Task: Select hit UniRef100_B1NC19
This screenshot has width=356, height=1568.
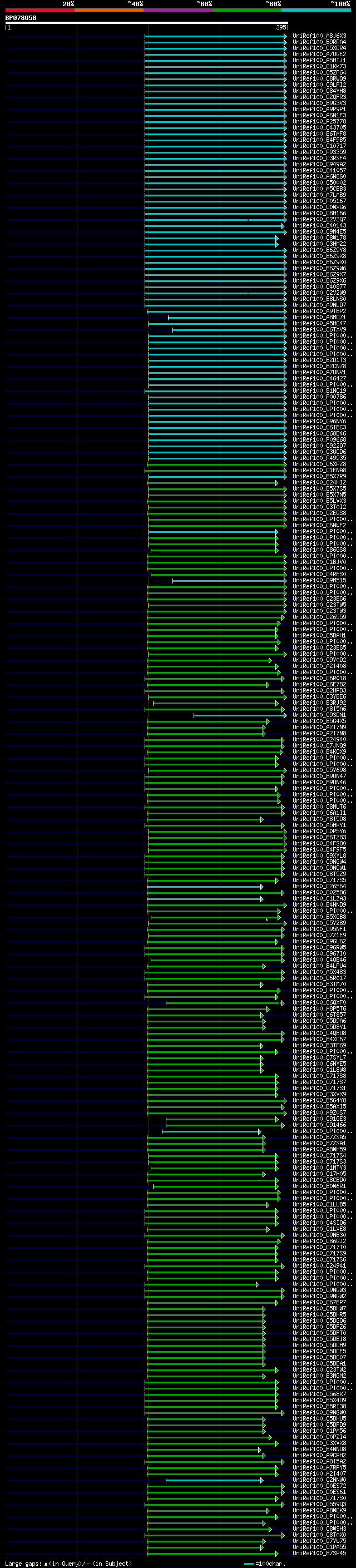Action: [319, 391]
